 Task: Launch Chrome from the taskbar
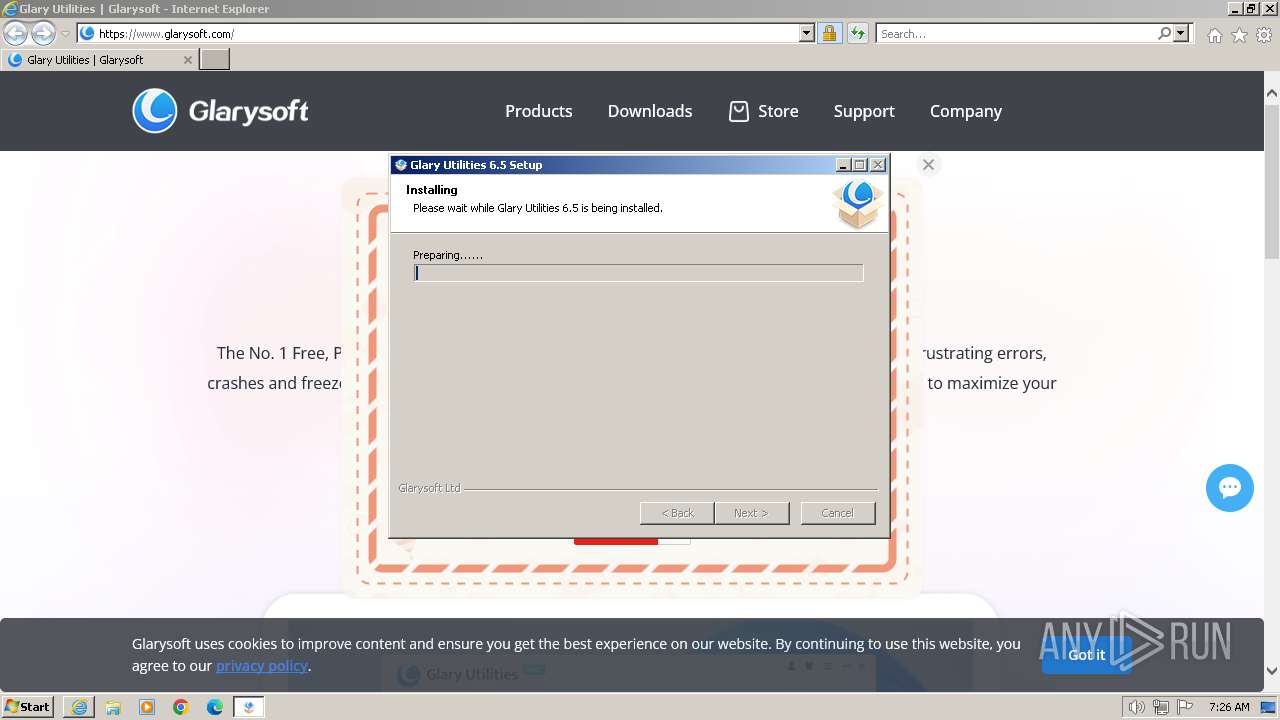click(181, 707)
